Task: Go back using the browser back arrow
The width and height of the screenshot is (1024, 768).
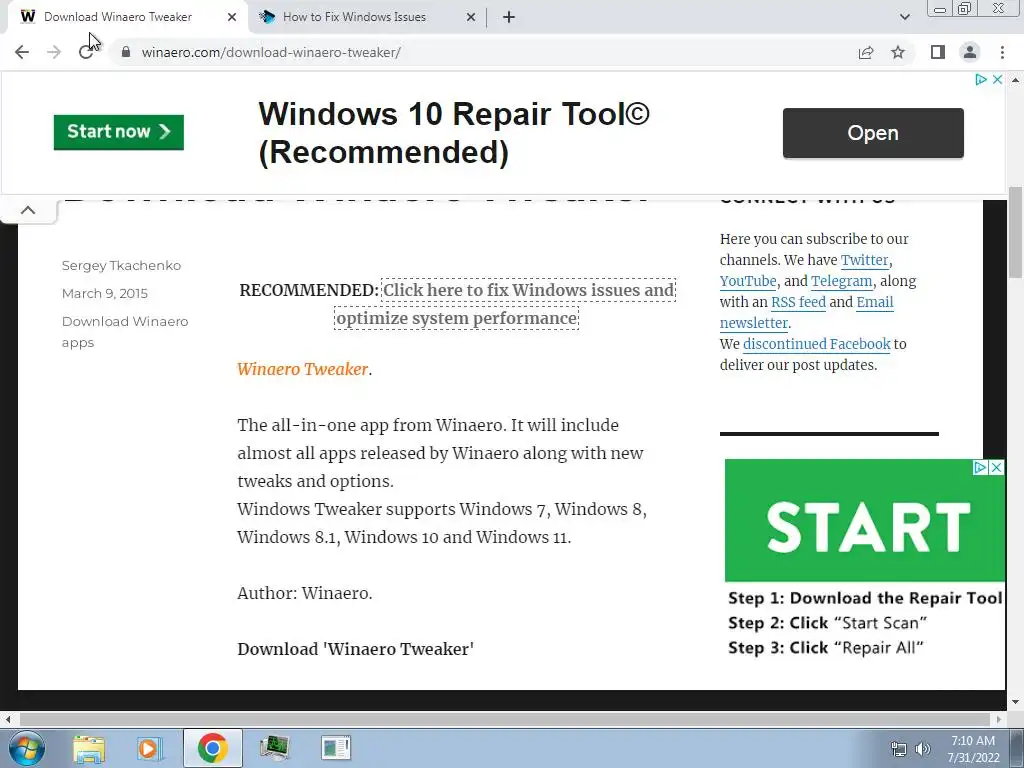Action: pos(22,52)
